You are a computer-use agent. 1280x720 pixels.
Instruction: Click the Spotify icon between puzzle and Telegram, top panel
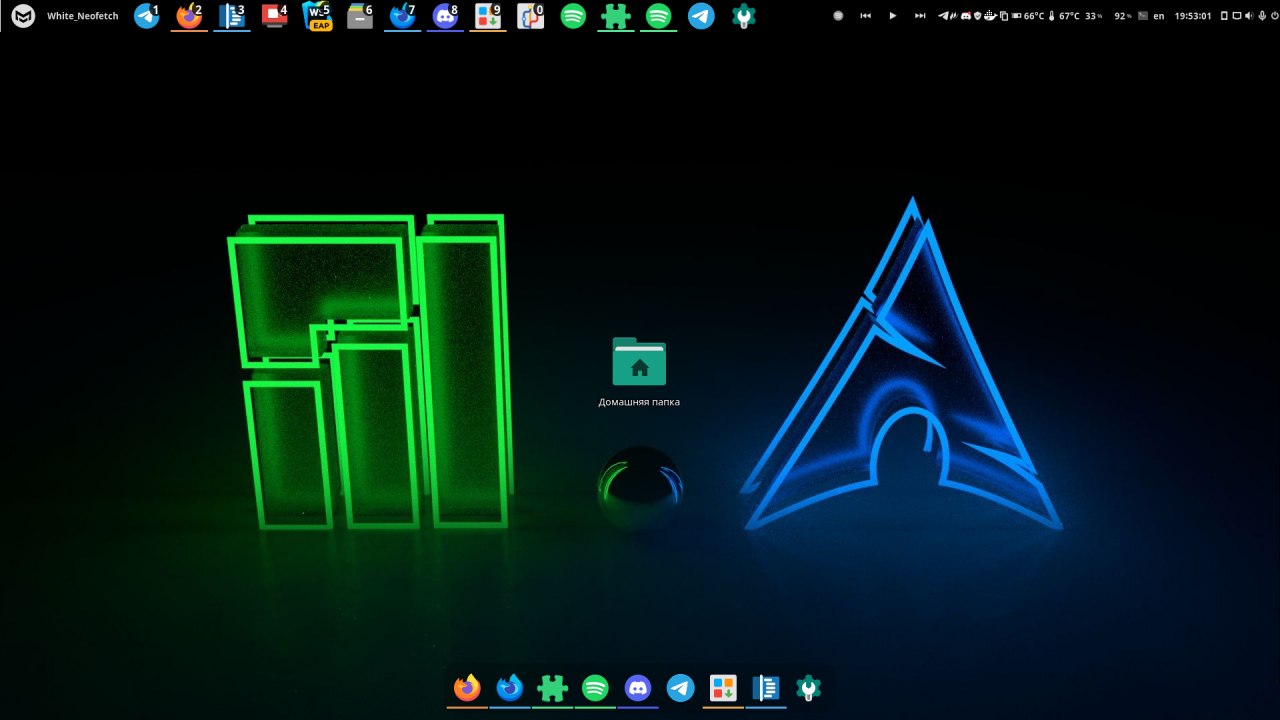pyautogui.click(x=658, y=16)
